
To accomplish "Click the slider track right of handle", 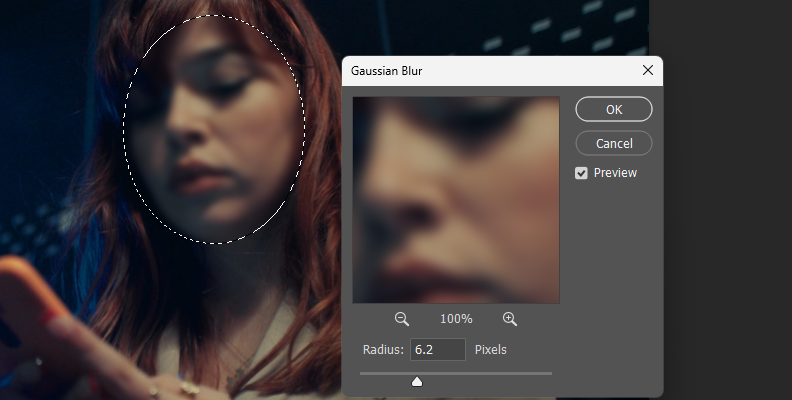I will [x=490, y=373].
